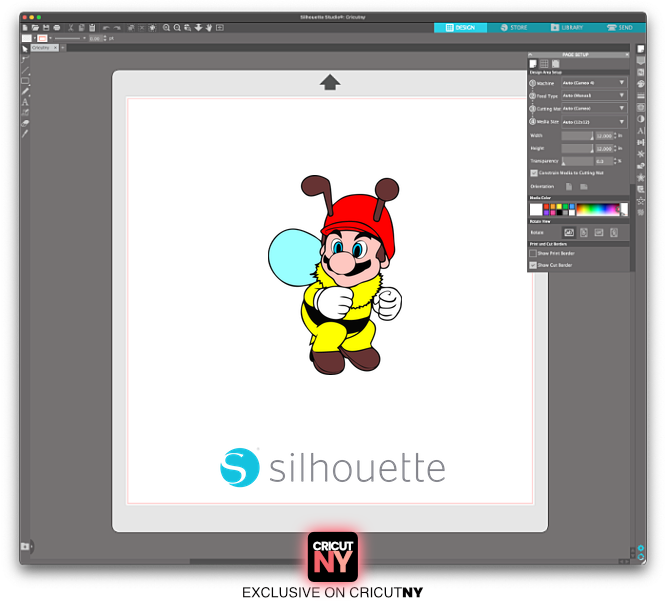Select the fourth Rotate View option
This screenshot has height=604, width=665.
(x=614, y=232)
